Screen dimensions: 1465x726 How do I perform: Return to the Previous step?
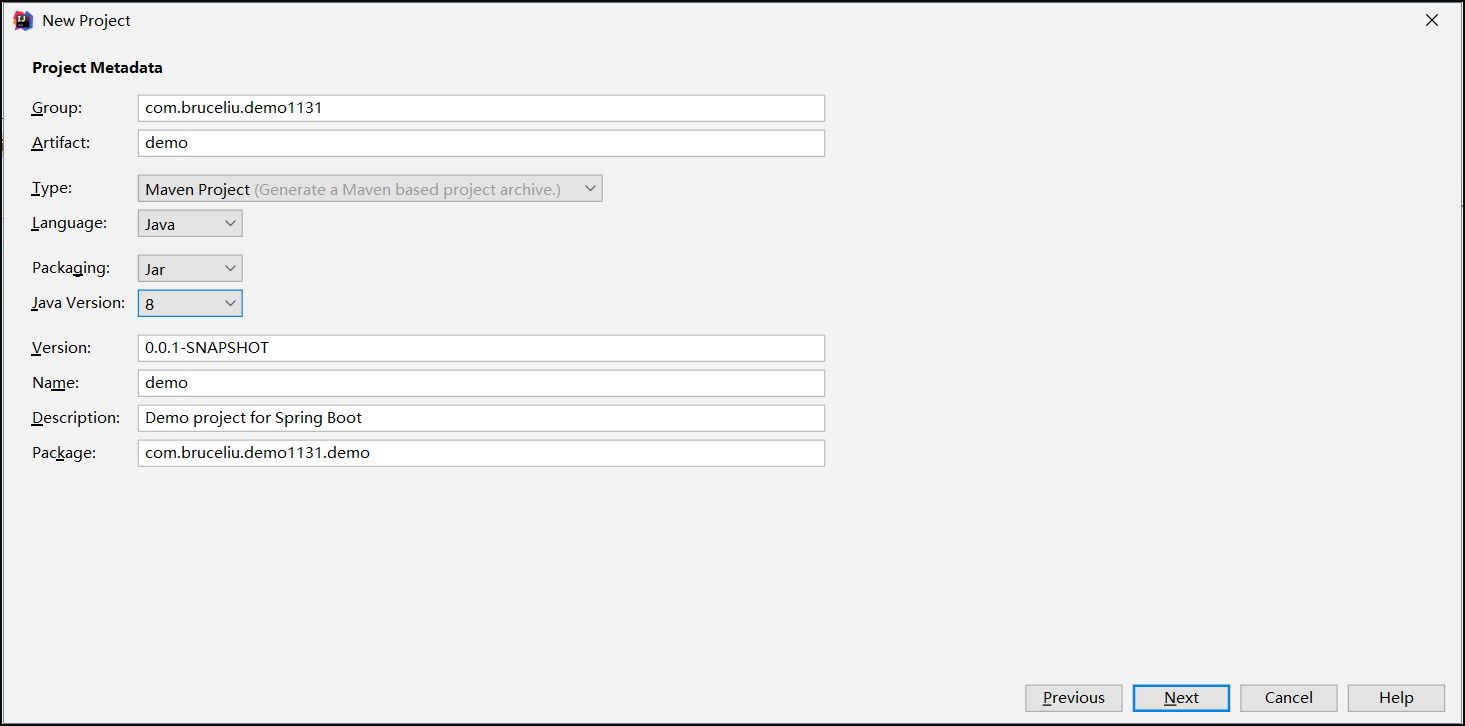point(1074,698)
